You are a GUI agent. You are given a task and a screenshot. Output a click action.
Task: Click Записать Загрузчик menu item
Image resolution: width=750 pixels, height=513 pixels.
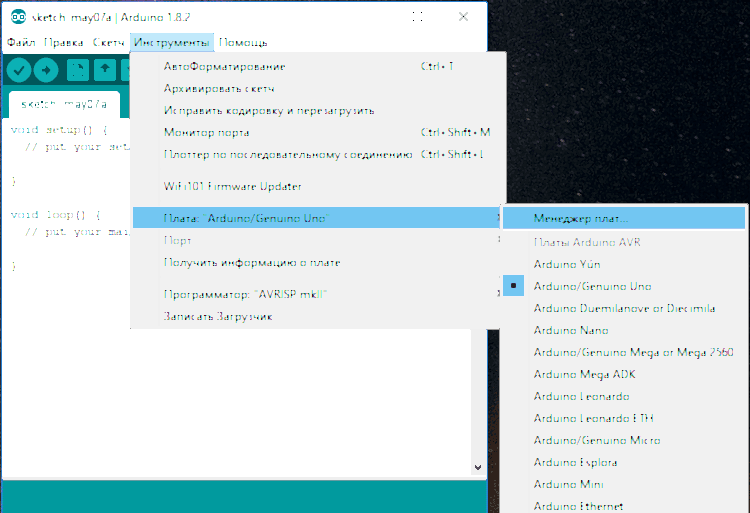218,316
